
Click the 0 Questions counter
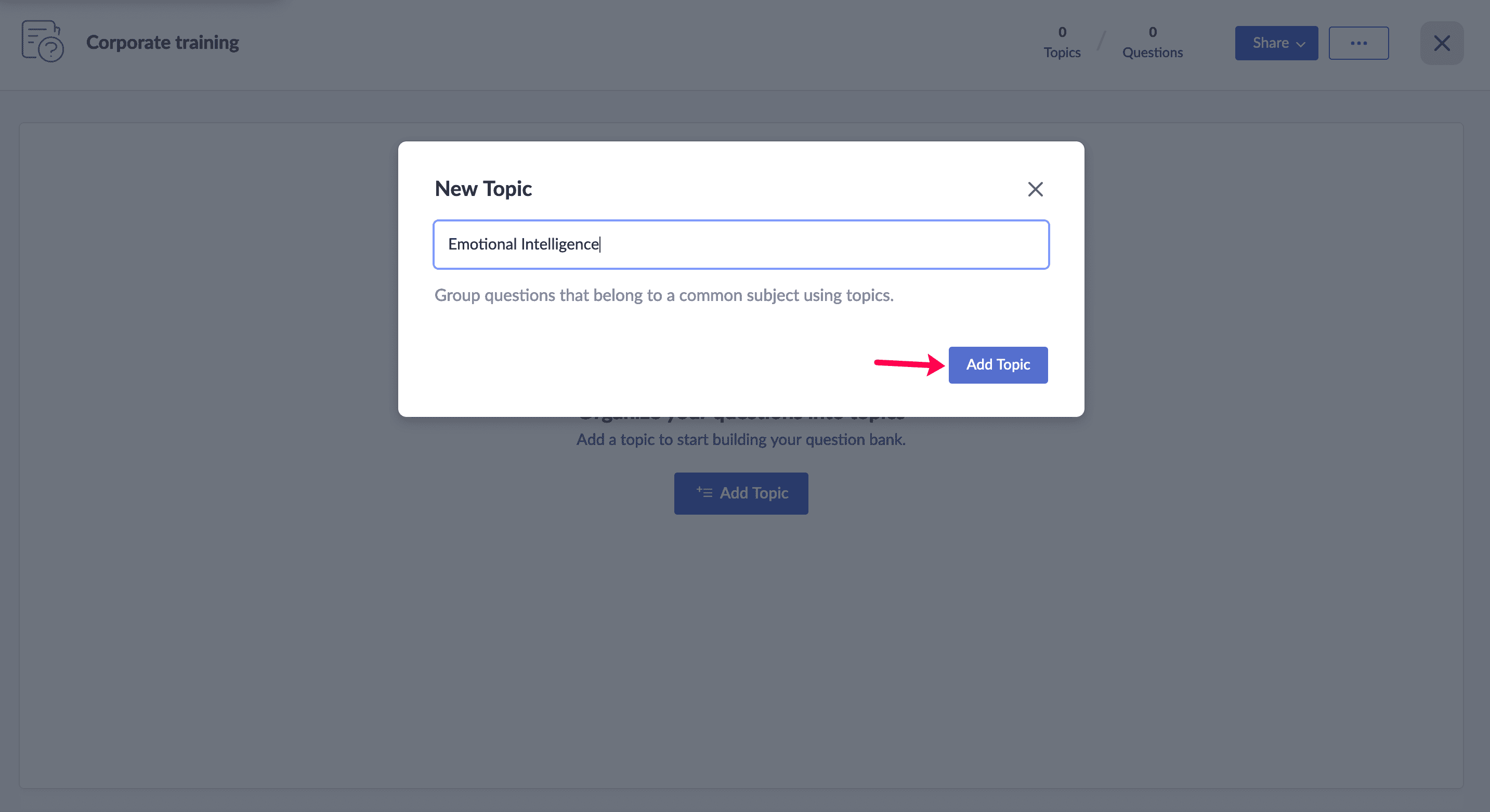(1152, 42)
